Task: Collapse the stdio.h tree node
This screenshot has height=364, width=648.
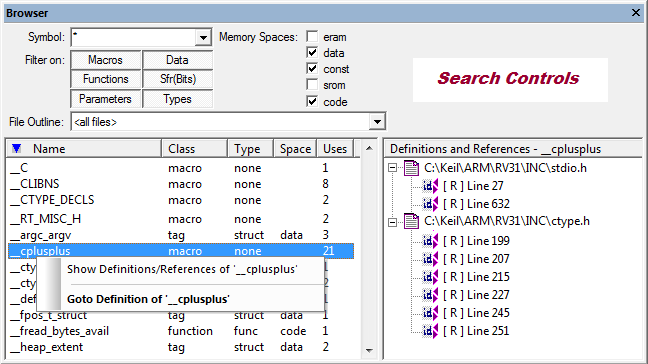Action: (392, 168)
